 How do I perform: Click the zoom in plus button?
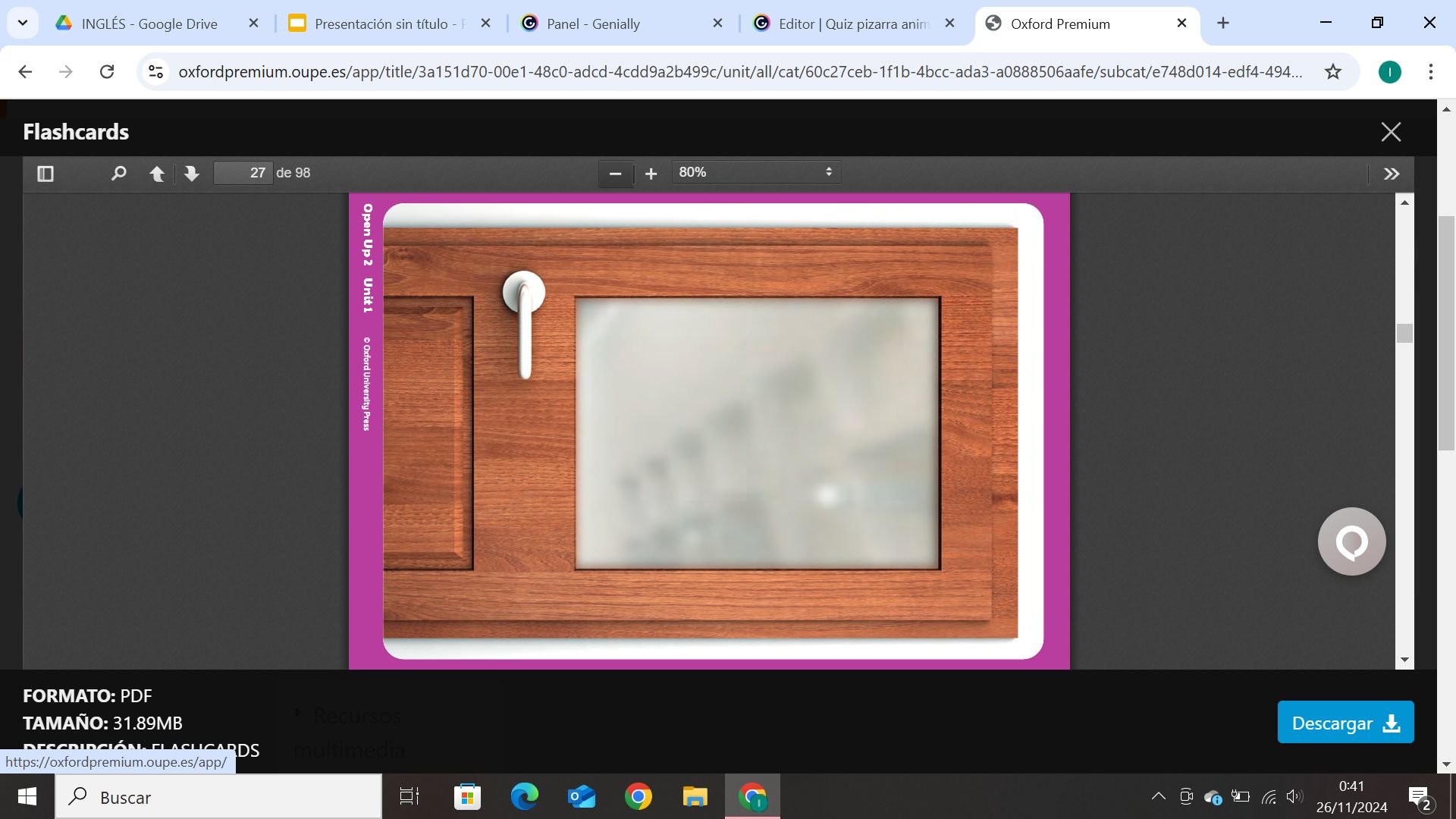coord(651,174)
